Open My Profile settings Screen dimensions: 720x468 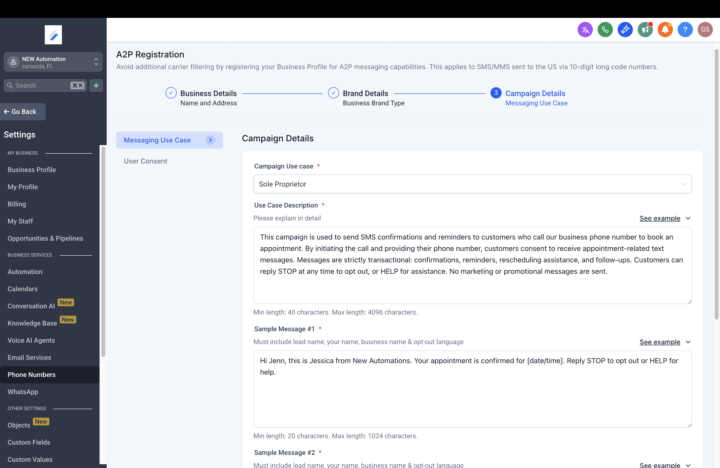click(x=22, y=187)
